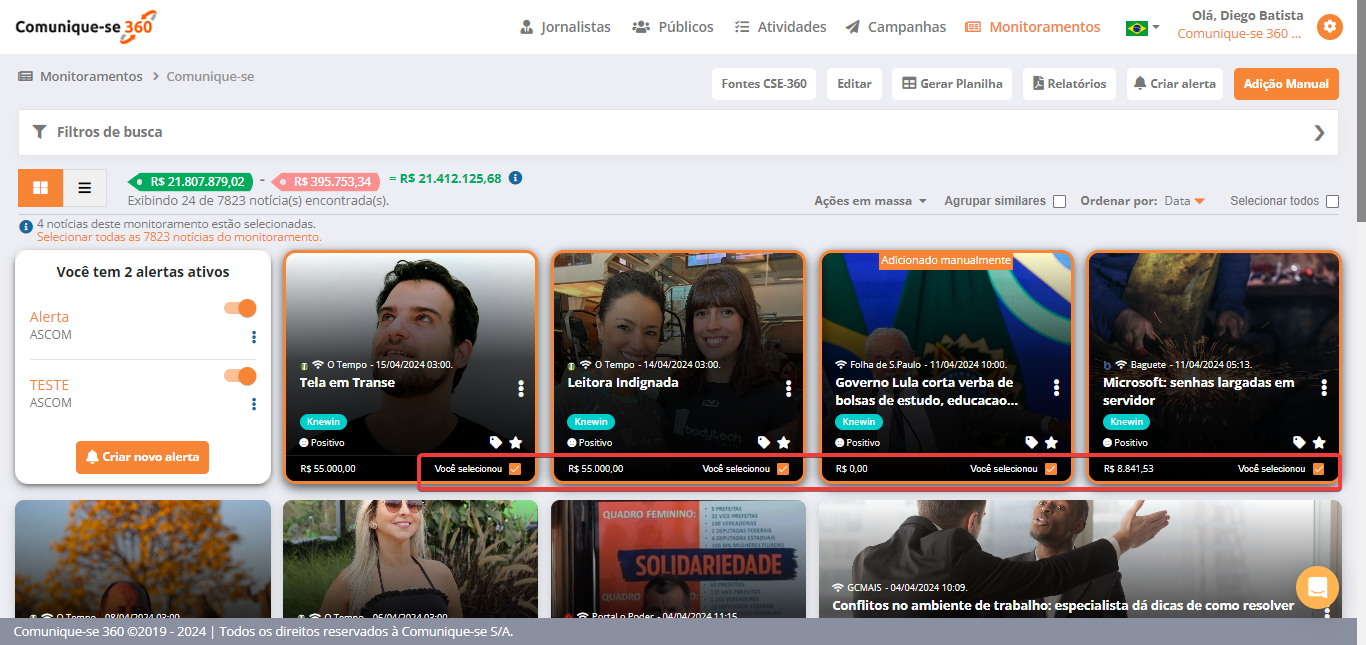
Task: Click the Editar button
Action: click(x=854, y=84)
